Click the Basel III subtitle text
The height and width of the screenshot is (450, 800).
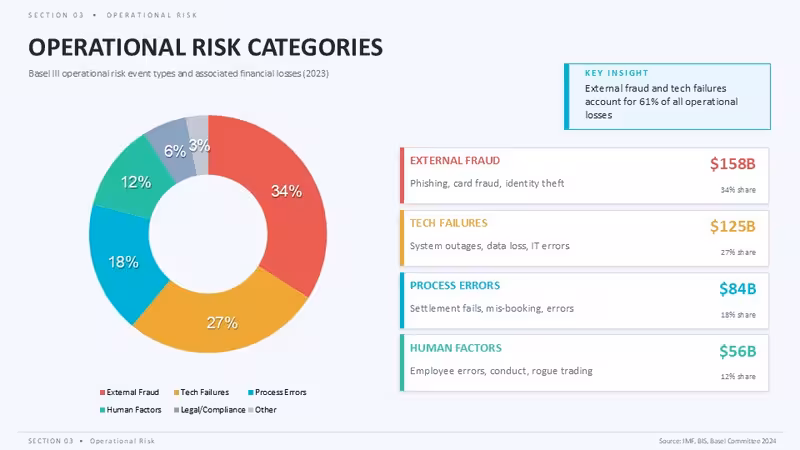point(179,73)
